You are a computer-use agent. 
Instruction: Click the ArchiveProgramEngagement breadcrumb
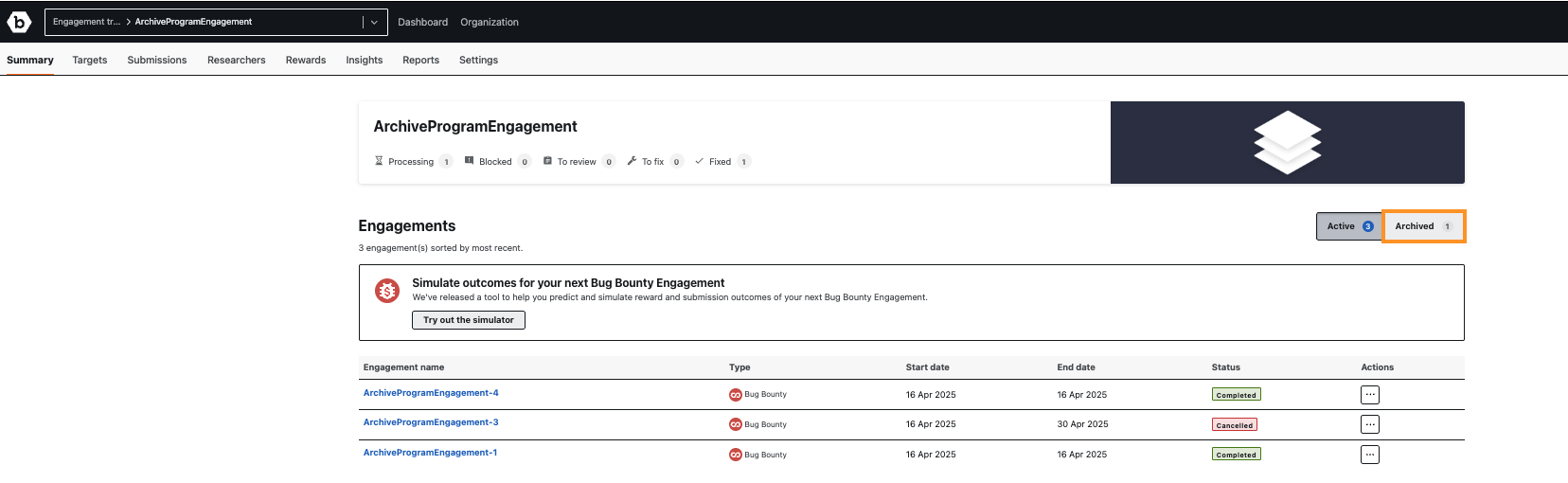[193, 22]
